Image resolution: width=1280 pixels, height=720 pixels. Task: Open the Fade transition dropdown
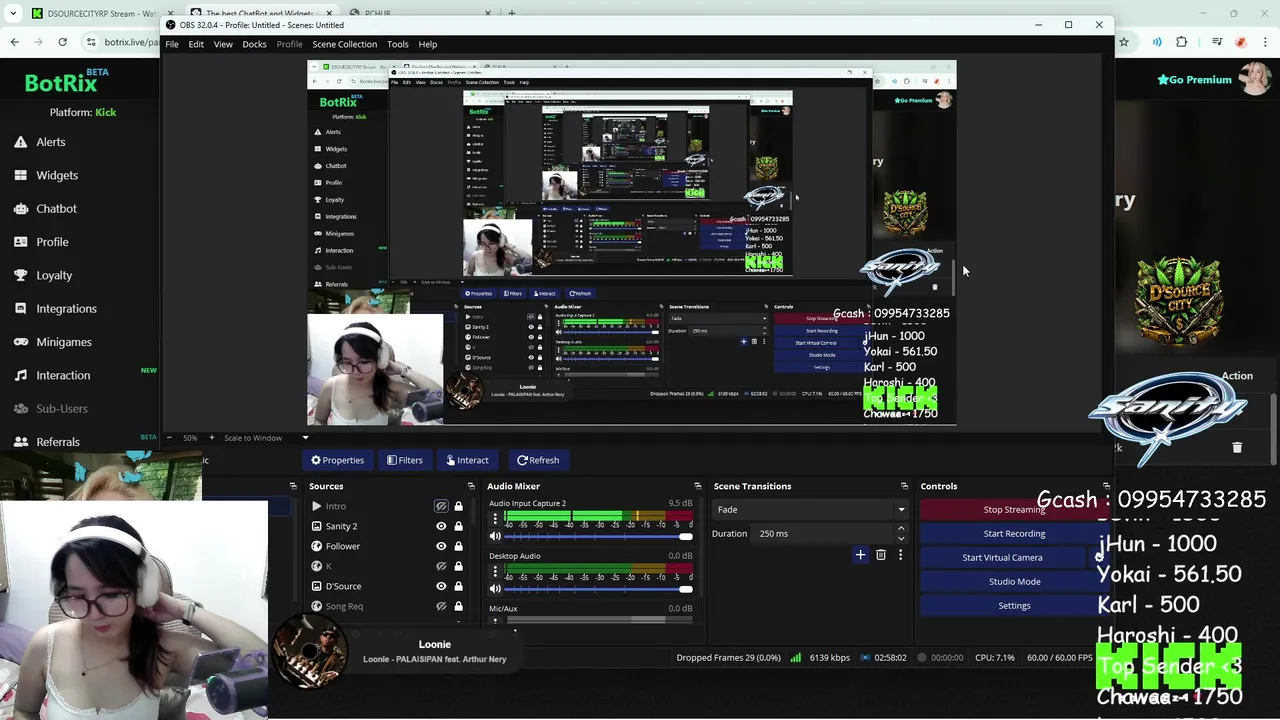point(810,510)
